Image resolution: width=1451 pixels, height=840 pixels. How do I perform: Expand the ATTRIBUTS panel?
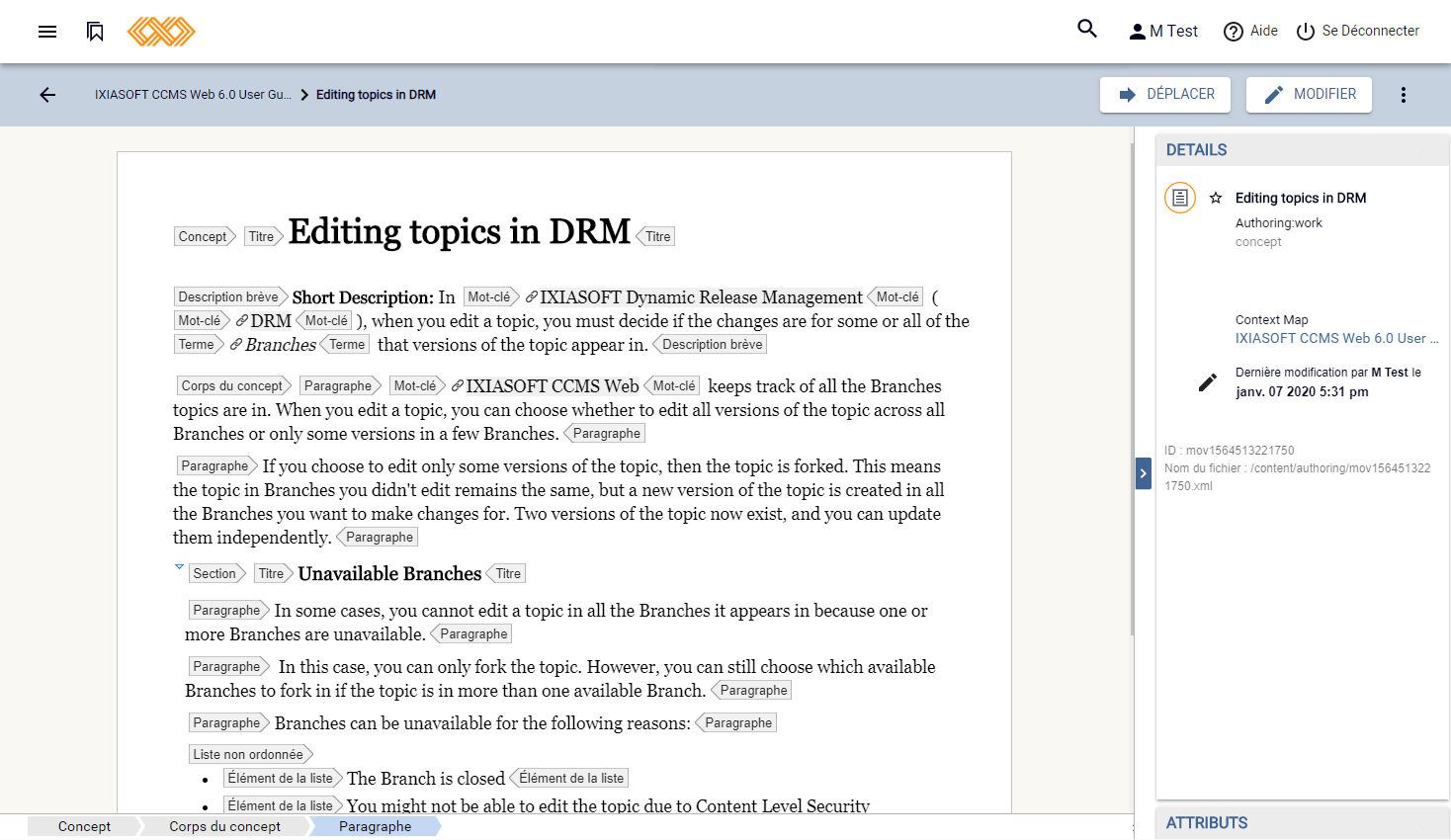(1302, 823)
